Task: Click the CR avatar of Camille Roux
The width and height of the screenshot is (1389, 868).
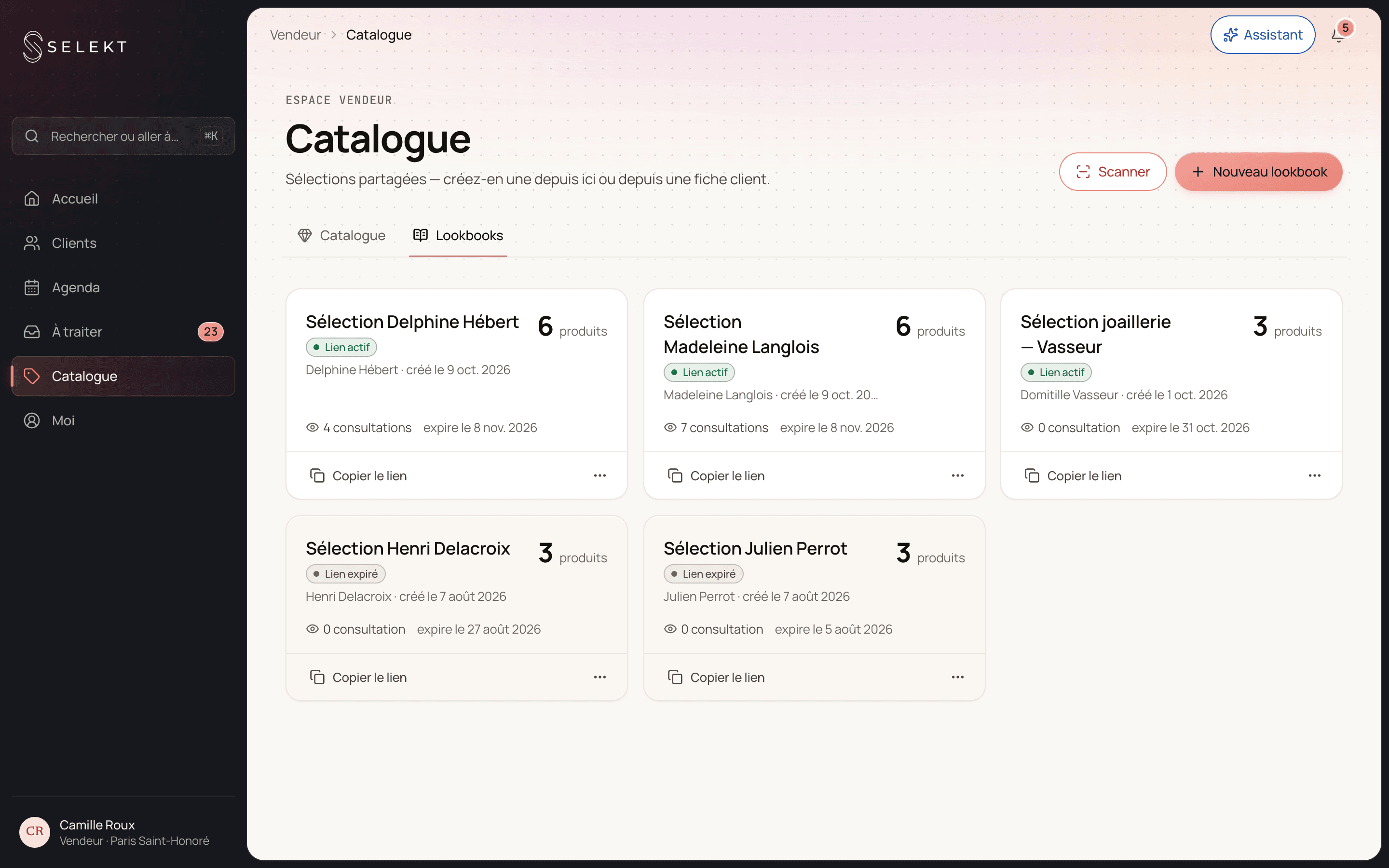Action: 34,831
